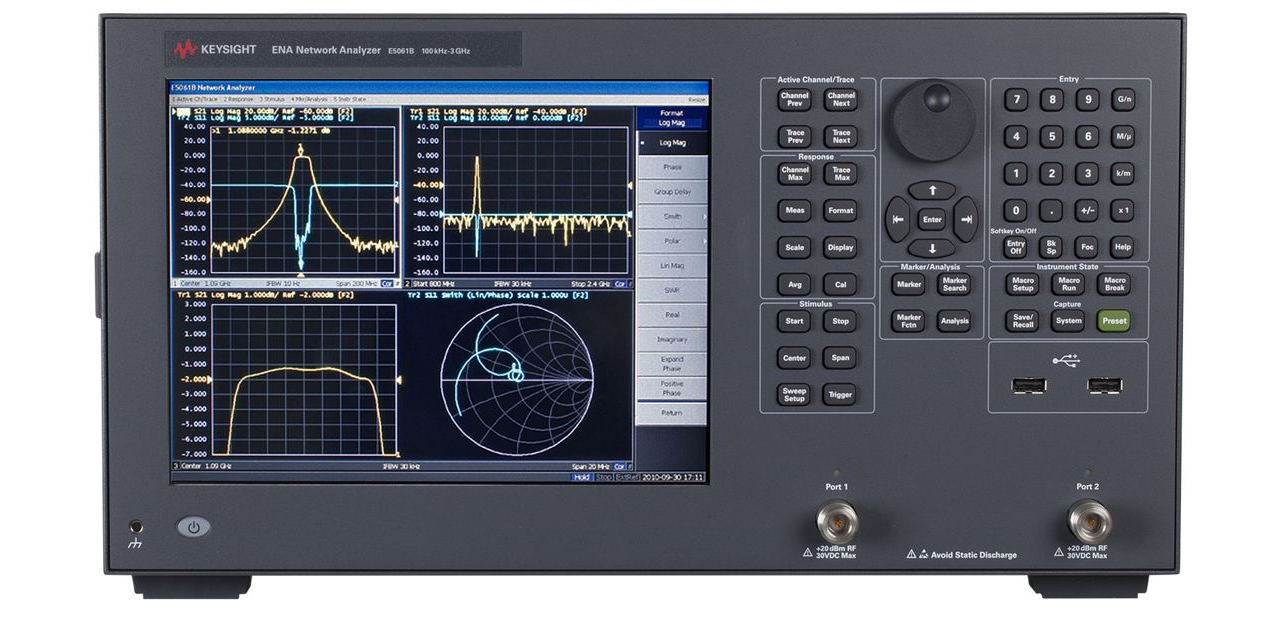
Task: Expand the Smith softkey submenu
Action: pyautogui.click(x=671, y=216)
